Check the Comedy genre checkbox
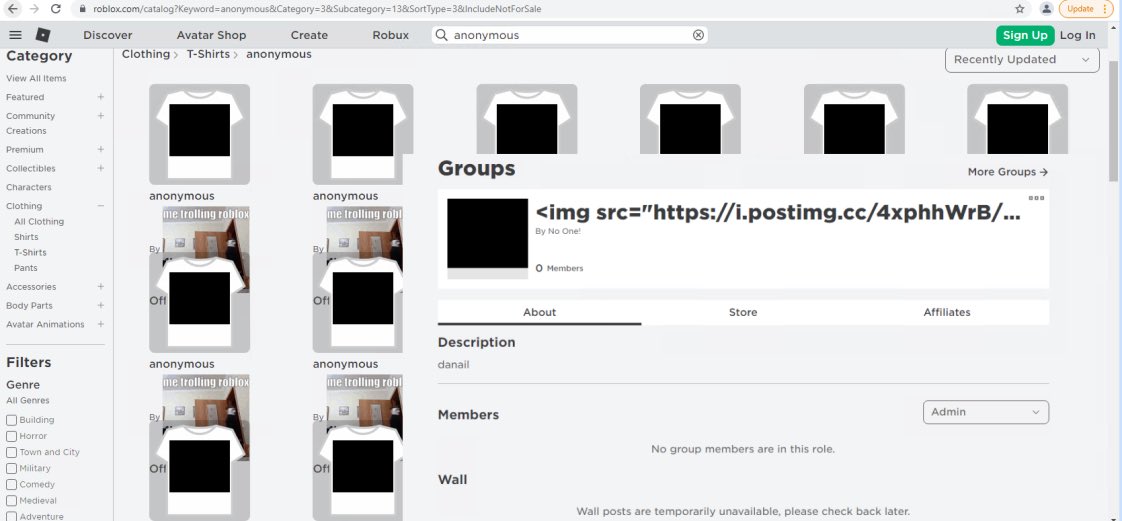1122x521 pixels. [11, 485]
